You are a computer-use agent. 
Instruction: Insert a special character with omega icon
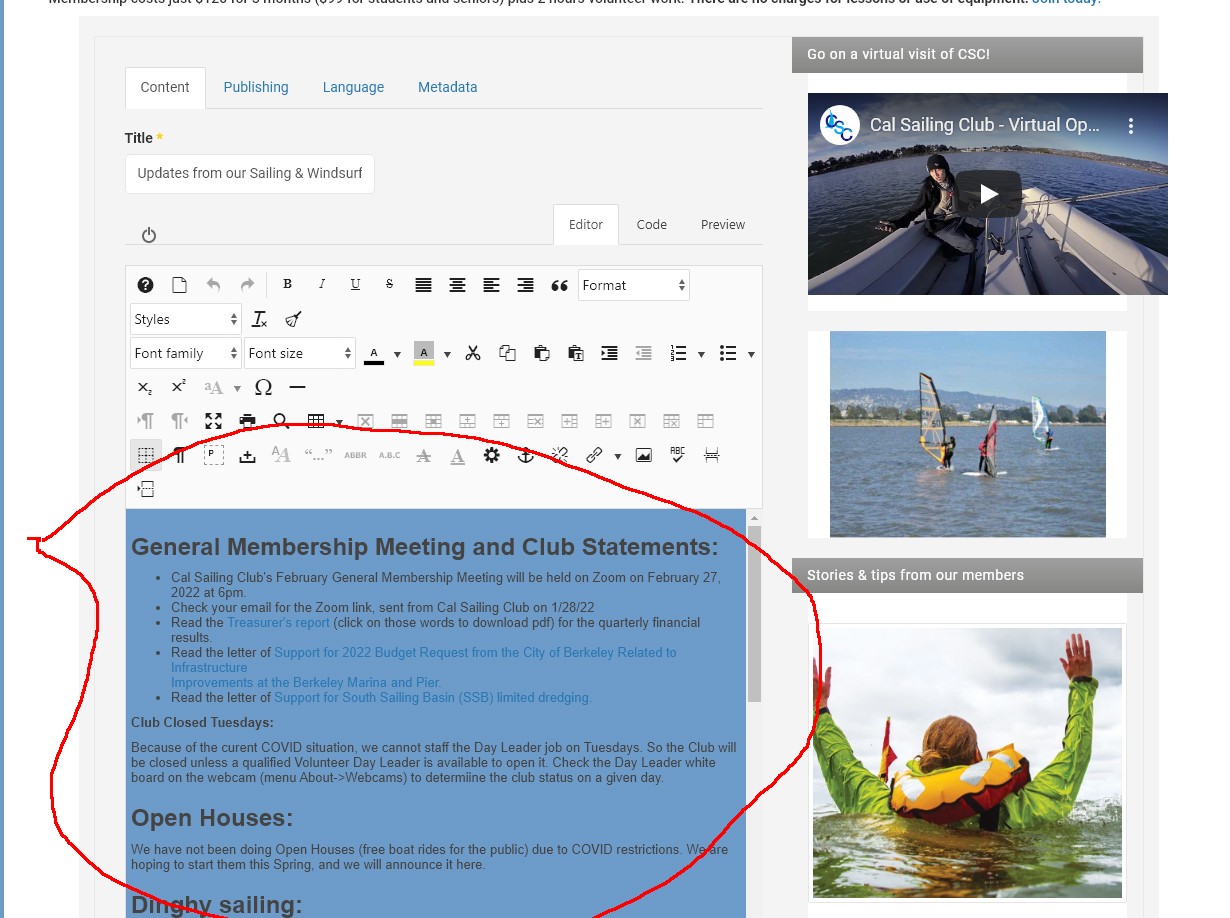263,387
